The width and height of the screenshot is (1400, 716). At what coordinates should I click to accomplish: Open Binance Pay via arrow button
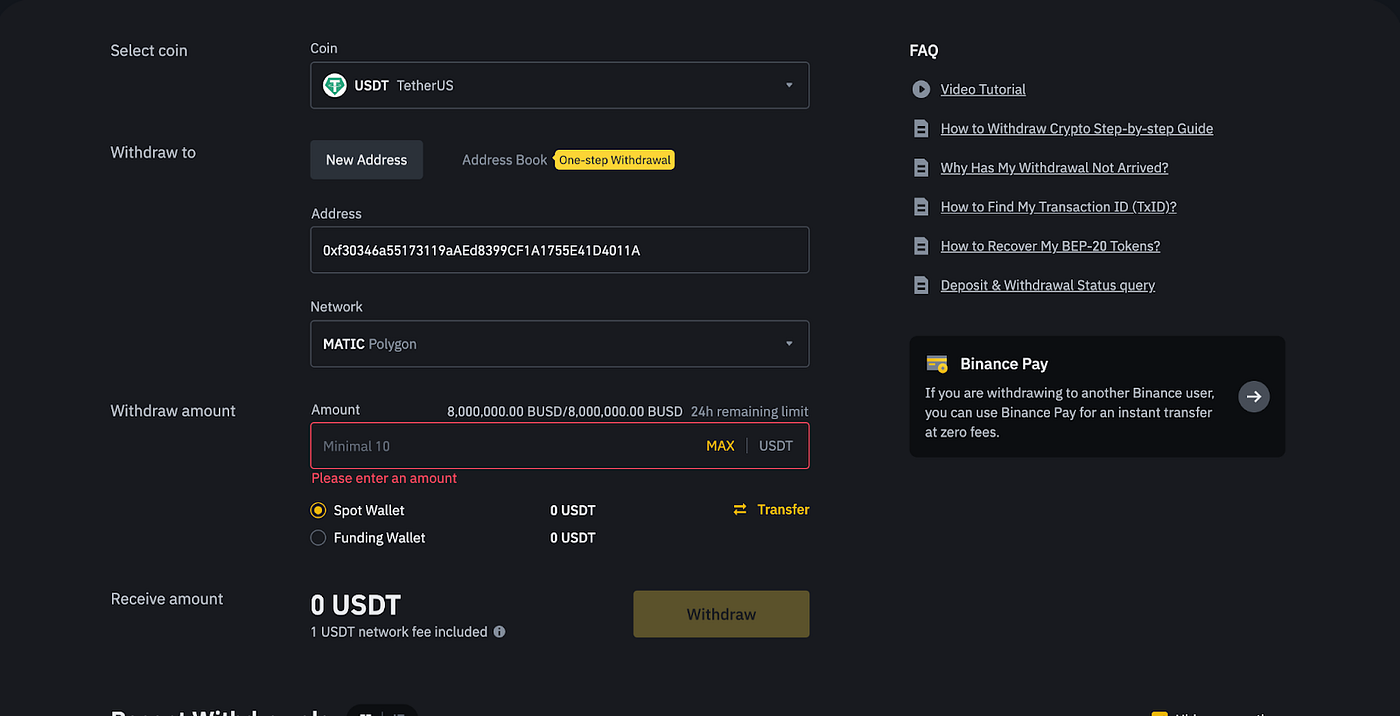click(x=1254, y=397)
